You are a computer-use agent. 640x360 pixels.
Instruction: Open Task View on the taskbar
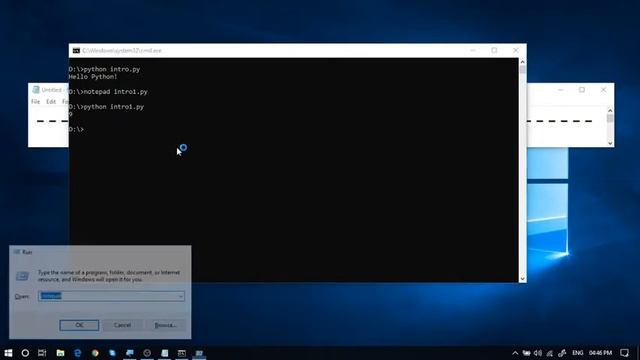(42, 353)
